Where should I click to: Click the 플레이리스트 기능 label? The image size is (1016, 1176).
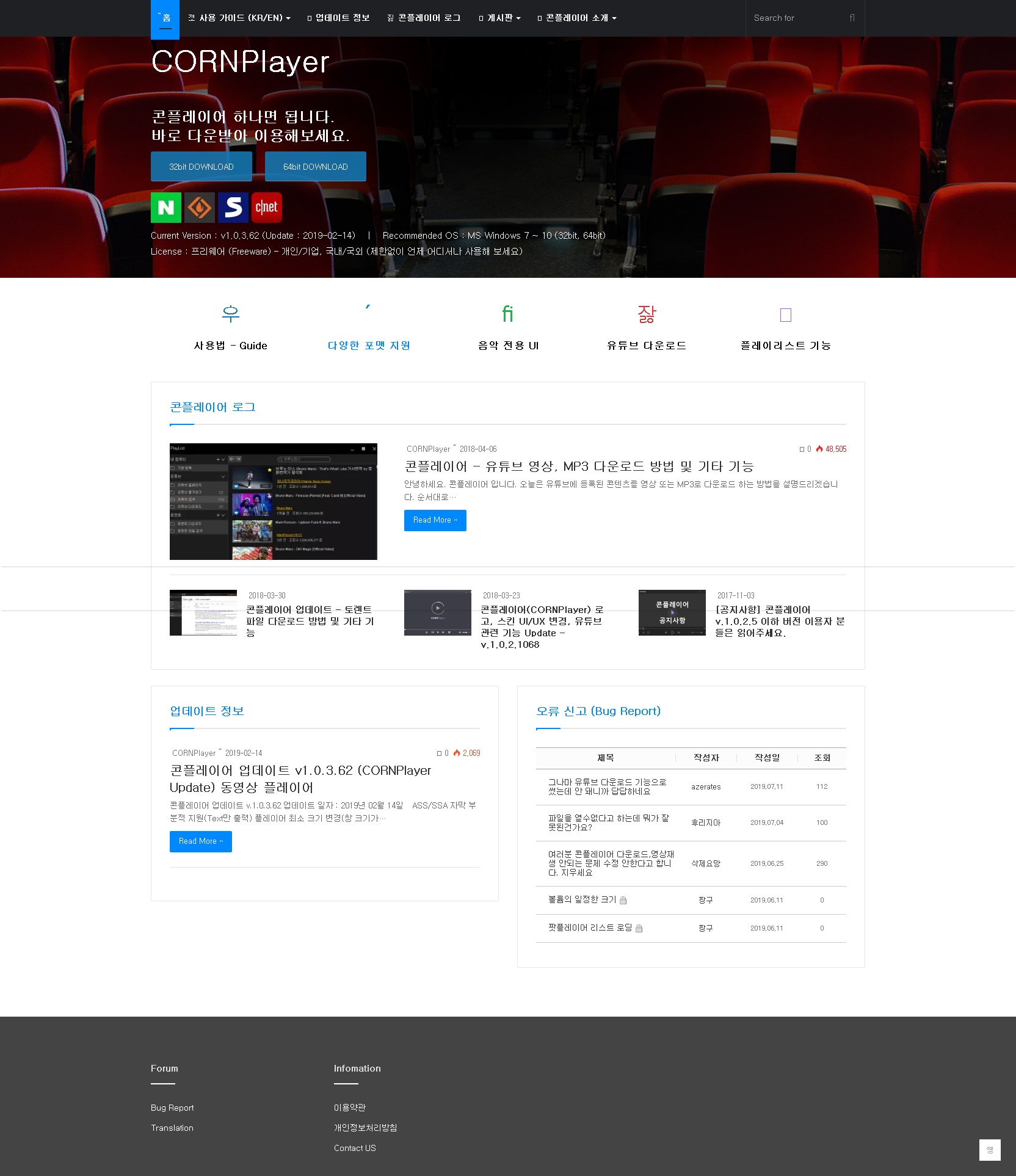786,346
